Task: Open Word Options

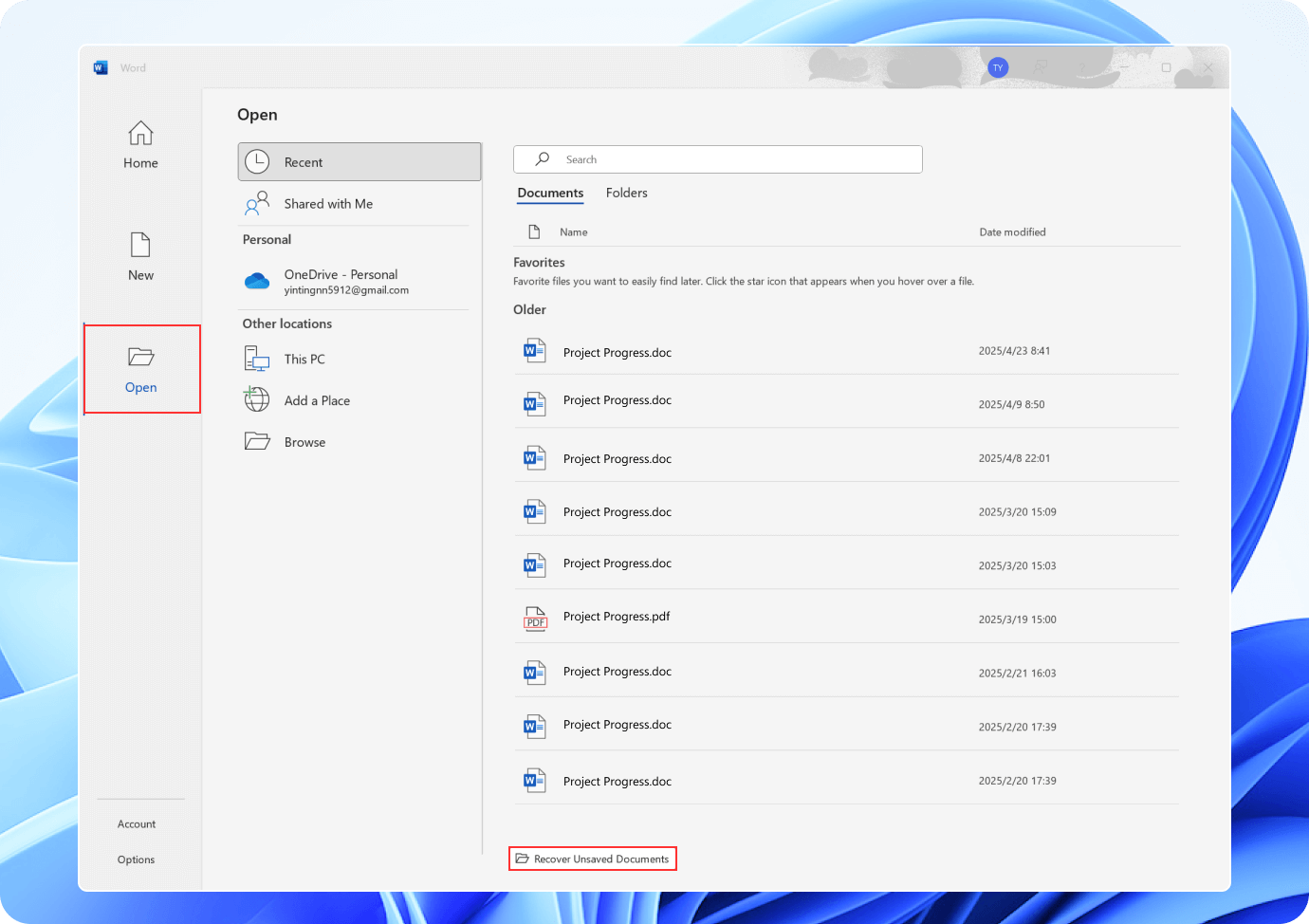Action: (x=136, y=859)
